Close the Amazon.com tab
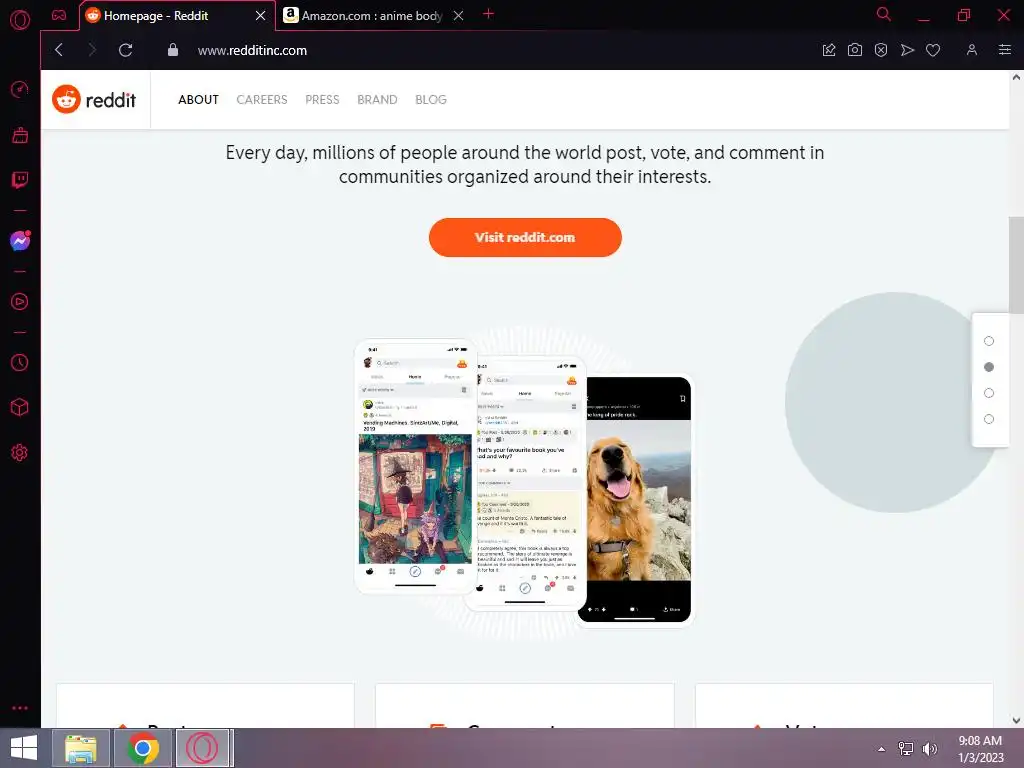1024x768 pixels. [x=458, y=16]
